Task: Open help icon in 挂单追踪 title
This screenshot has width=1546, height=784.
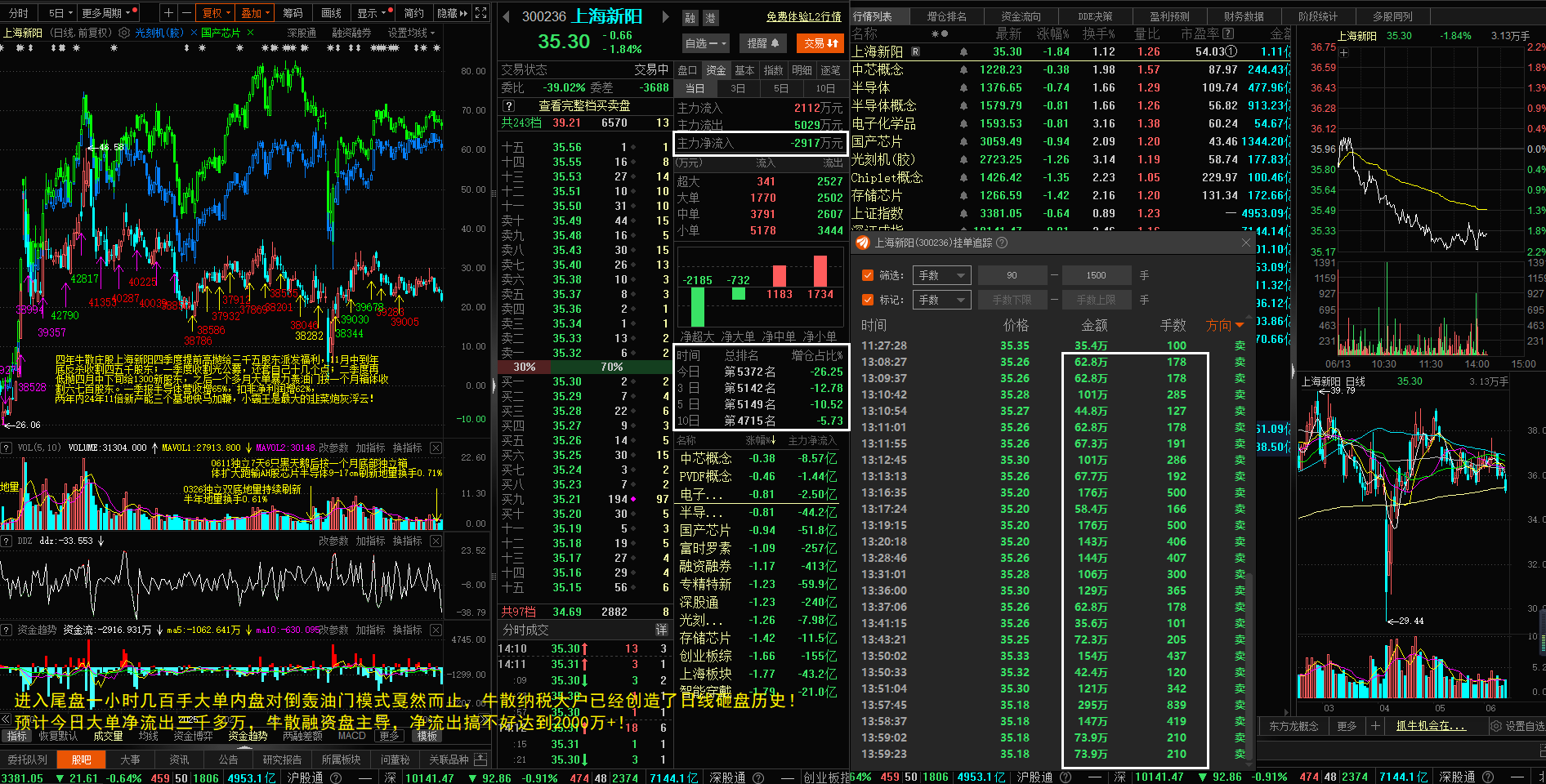Action: click(x=1003, y=243)
